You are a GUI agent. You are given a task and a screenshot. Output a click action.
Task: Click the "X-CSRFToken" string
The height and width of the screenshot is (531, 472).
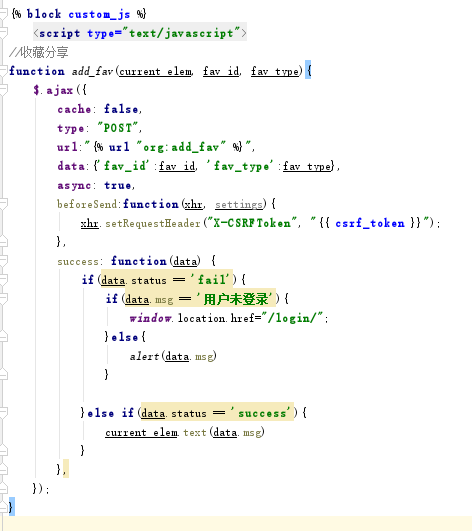252,223
